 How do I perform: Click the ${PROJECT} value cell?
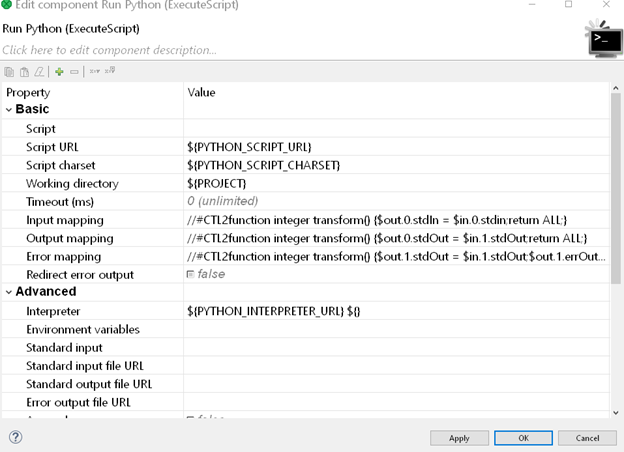[396, 183]
